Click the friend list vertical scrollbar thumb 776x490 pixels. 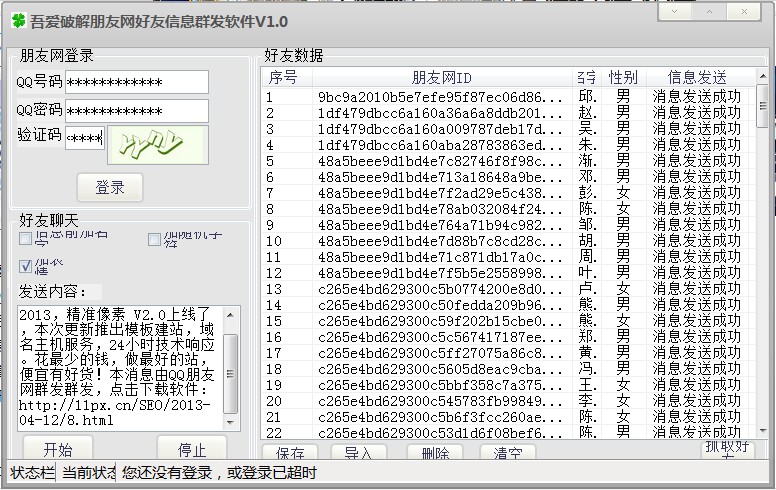pyautogui.click(x=763, y=106)
